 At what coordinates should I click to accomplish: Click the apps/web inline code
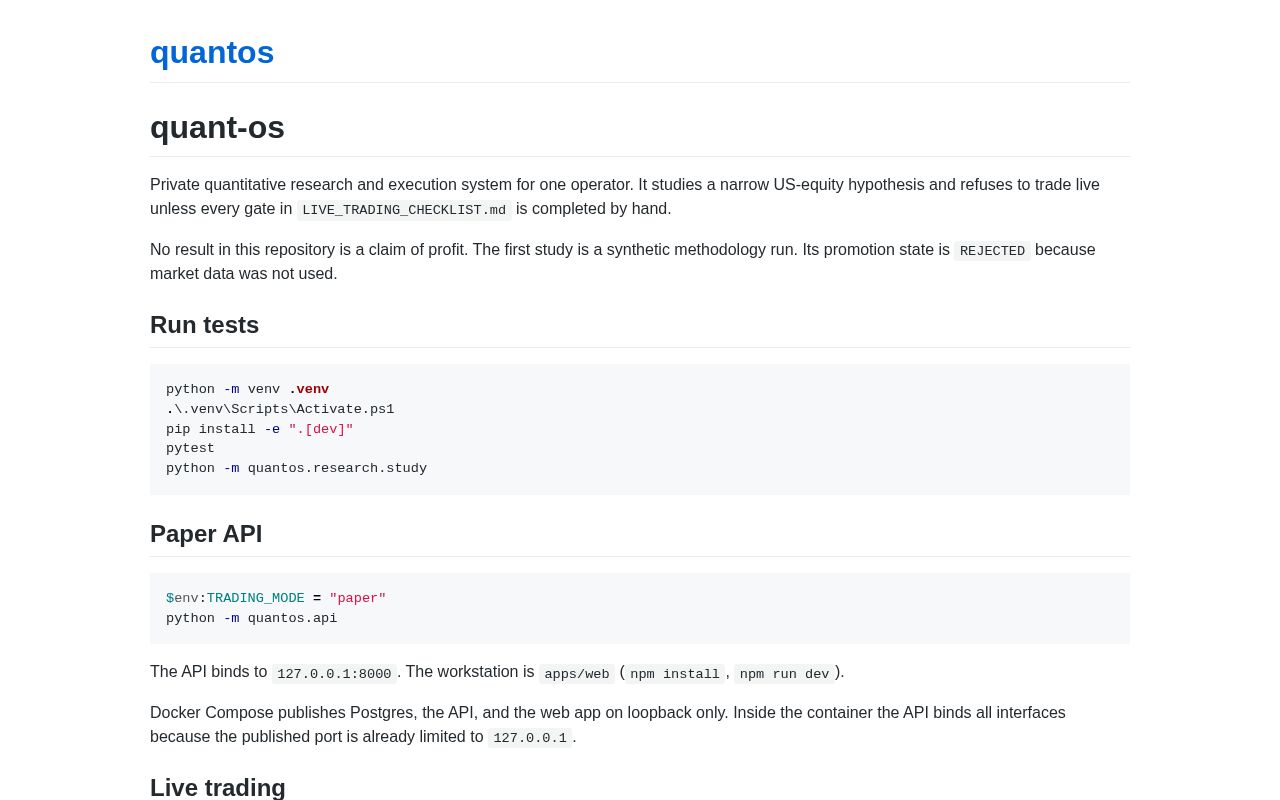click(x=577, y=674)
